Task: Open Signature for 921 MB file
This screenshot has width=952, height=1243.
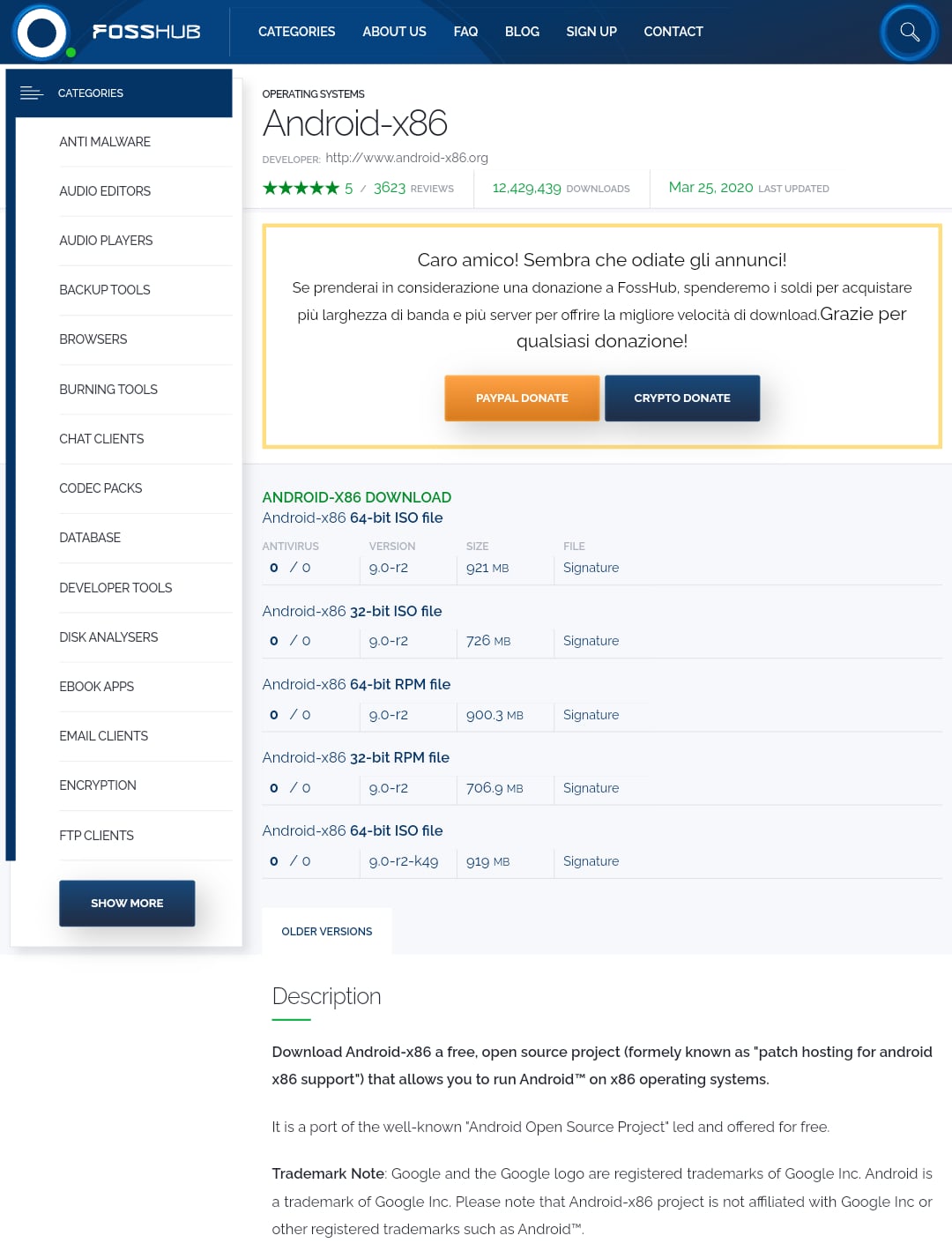Action: pyautogui.click(x=591, y=568)
